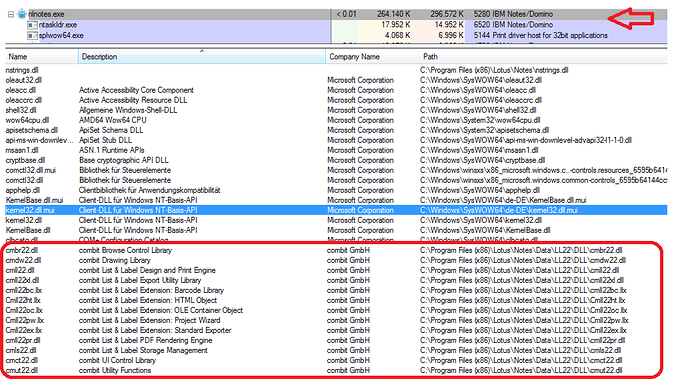
Task: Click 'combit List & Label PDF Rendering Engine'
Action: (146, 340)
